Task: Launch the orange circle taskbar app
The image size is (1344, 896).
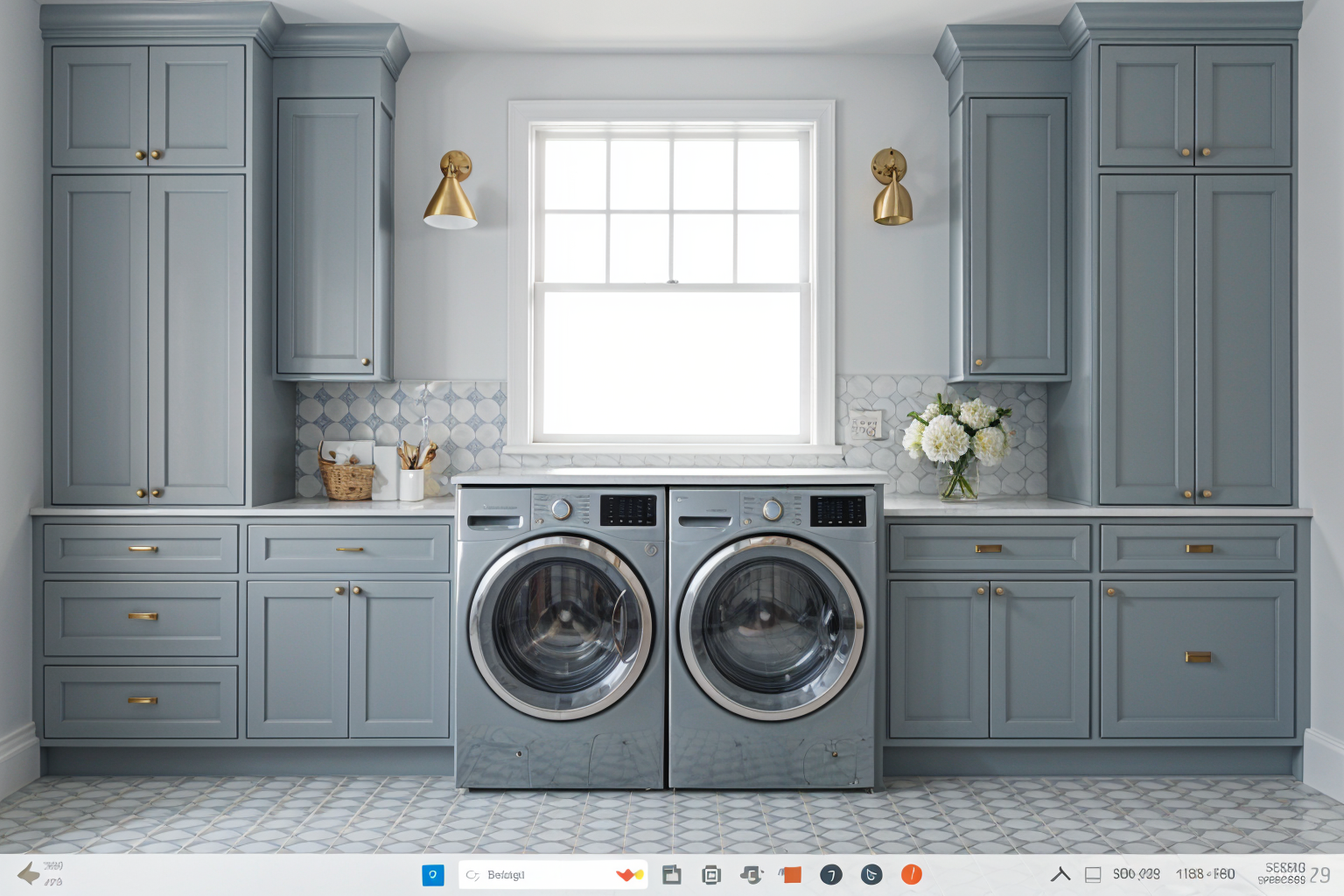Action: (912, 875)
